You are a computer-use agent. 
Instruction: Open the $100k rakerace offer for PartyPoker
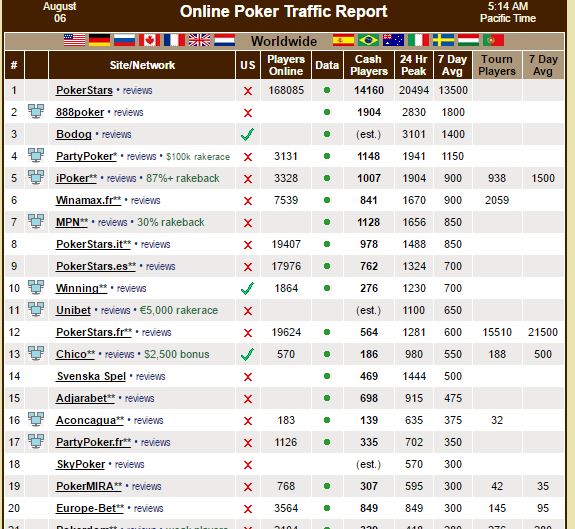pyautogui.click(x=198, y=157)
